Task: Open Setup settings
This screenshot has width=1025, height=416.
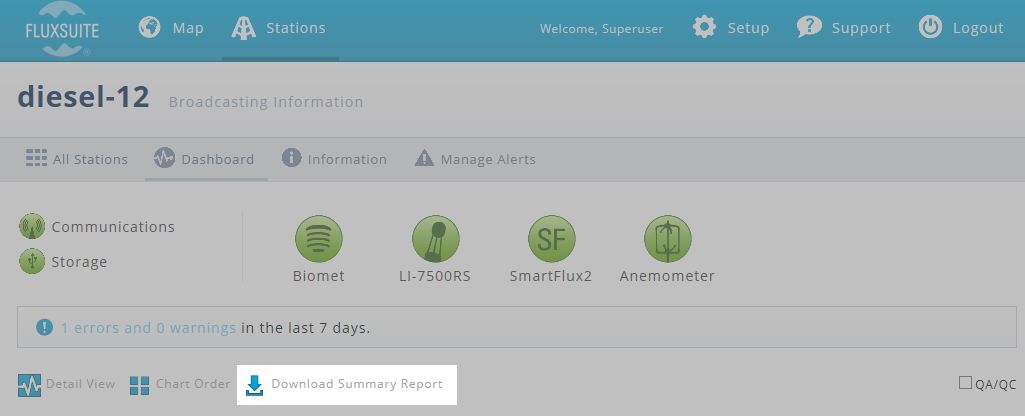Action: click(731, 28)
